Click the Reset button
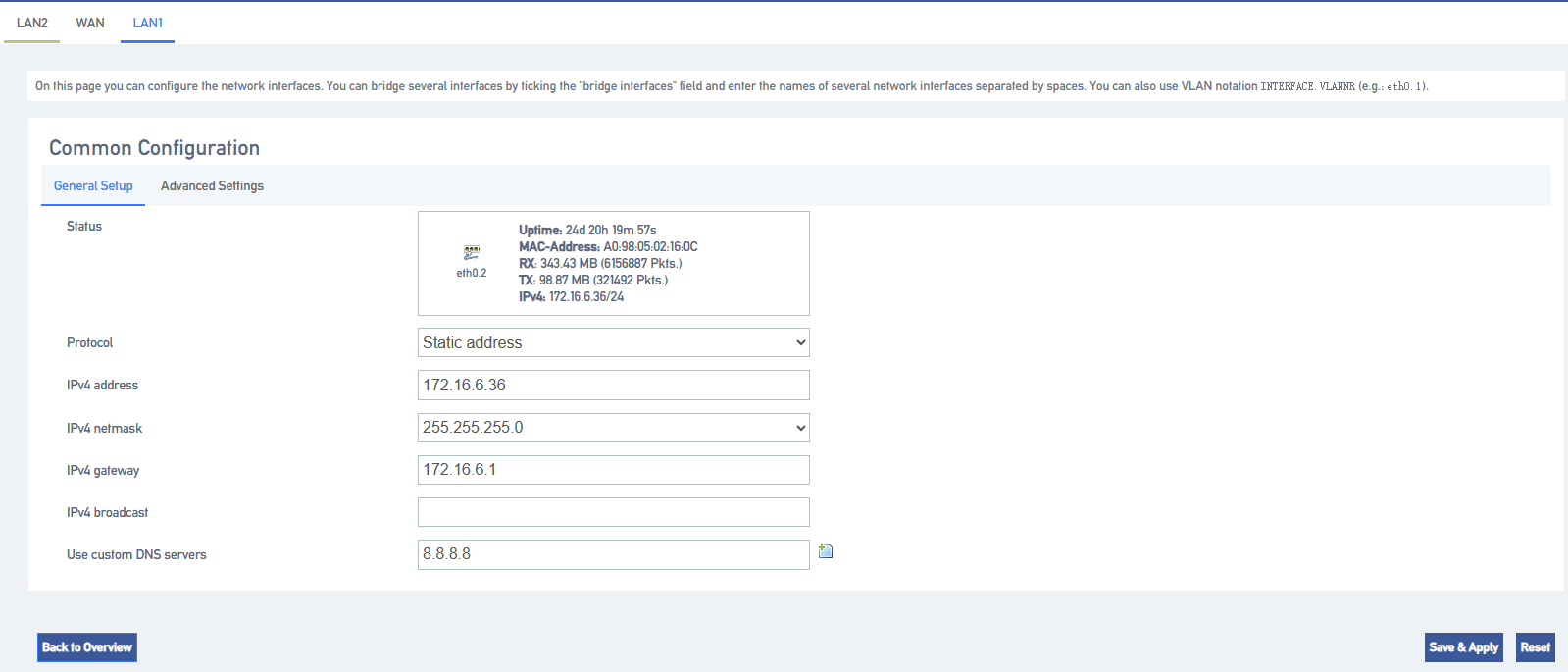1568x672 pixels. (1536, 647)
